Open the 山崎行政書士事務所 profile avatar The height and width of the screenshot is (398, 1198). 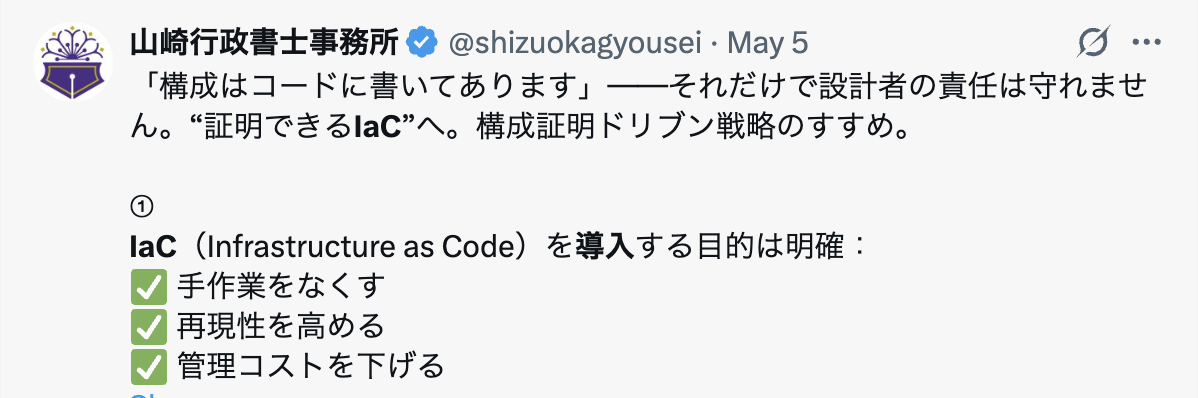coord(73,62)
